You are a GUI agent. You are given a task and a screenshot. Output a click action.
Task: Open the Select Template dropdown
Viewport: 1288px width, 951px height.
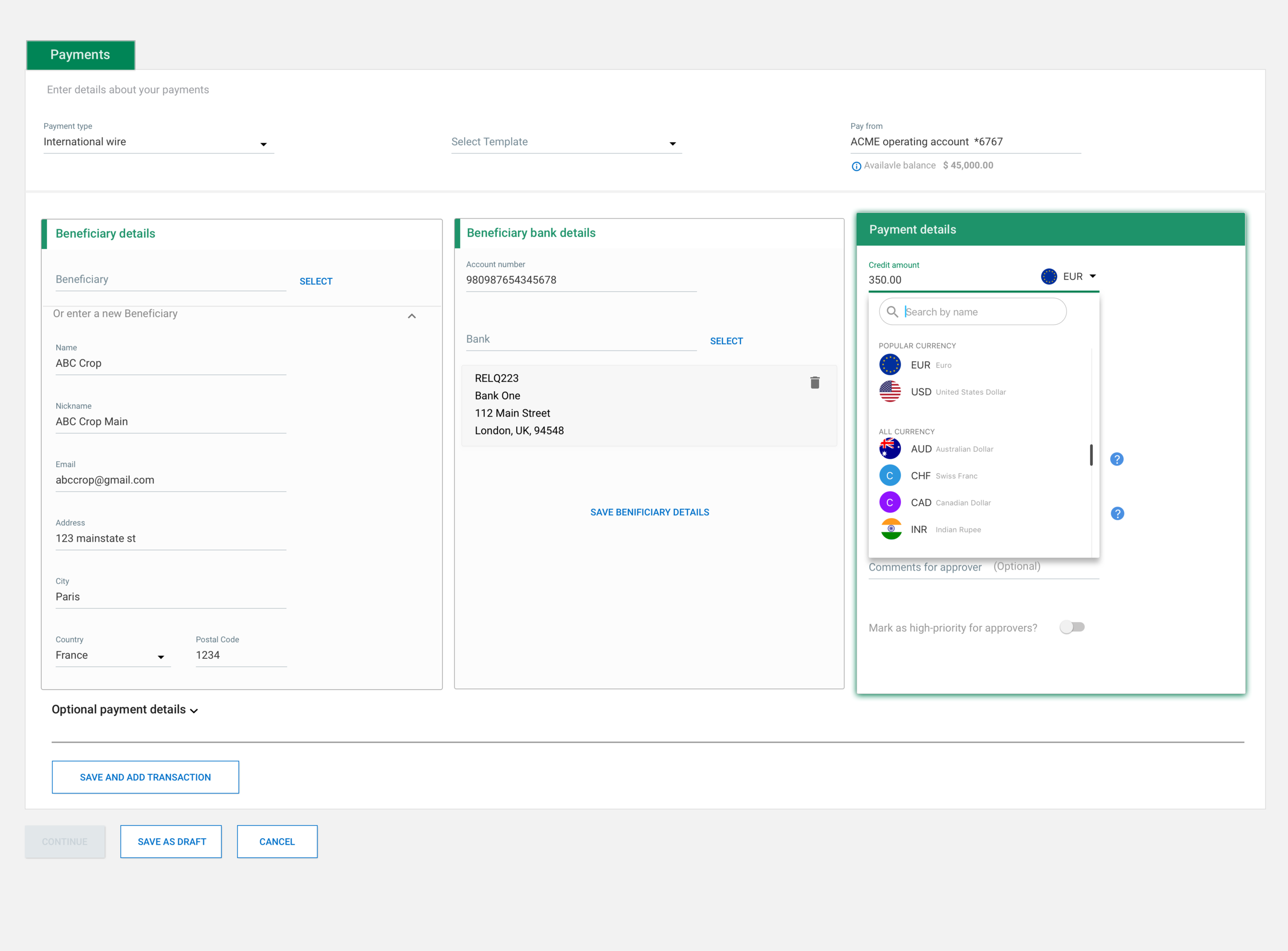672,144
